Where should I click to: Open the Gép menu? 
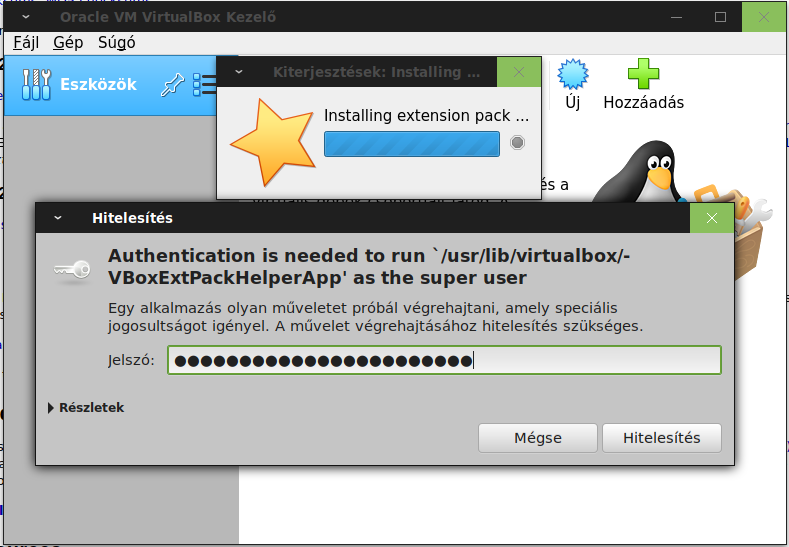tap(68, 43)
